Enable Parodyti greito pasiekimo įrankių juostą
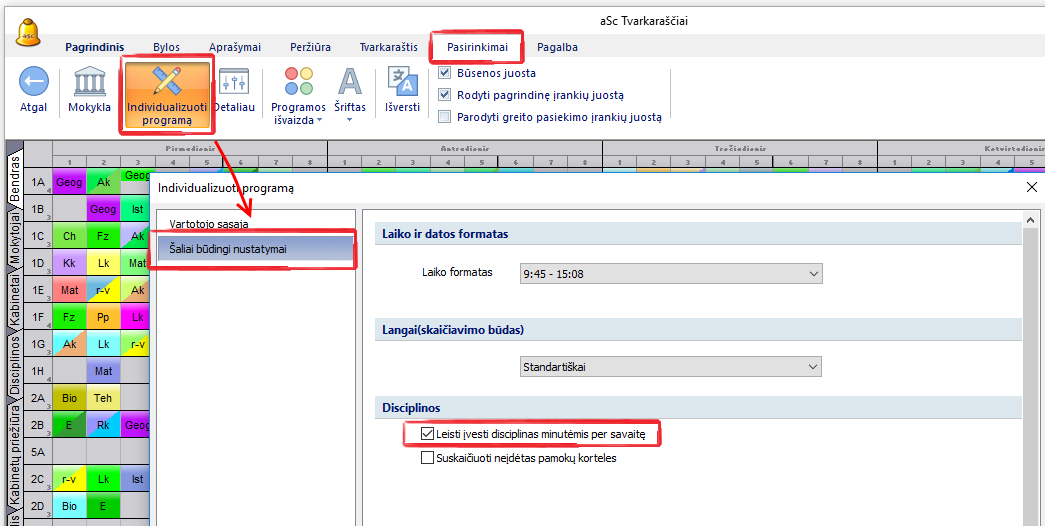Viewport: 1045px width, 526px height. point(445,117)
